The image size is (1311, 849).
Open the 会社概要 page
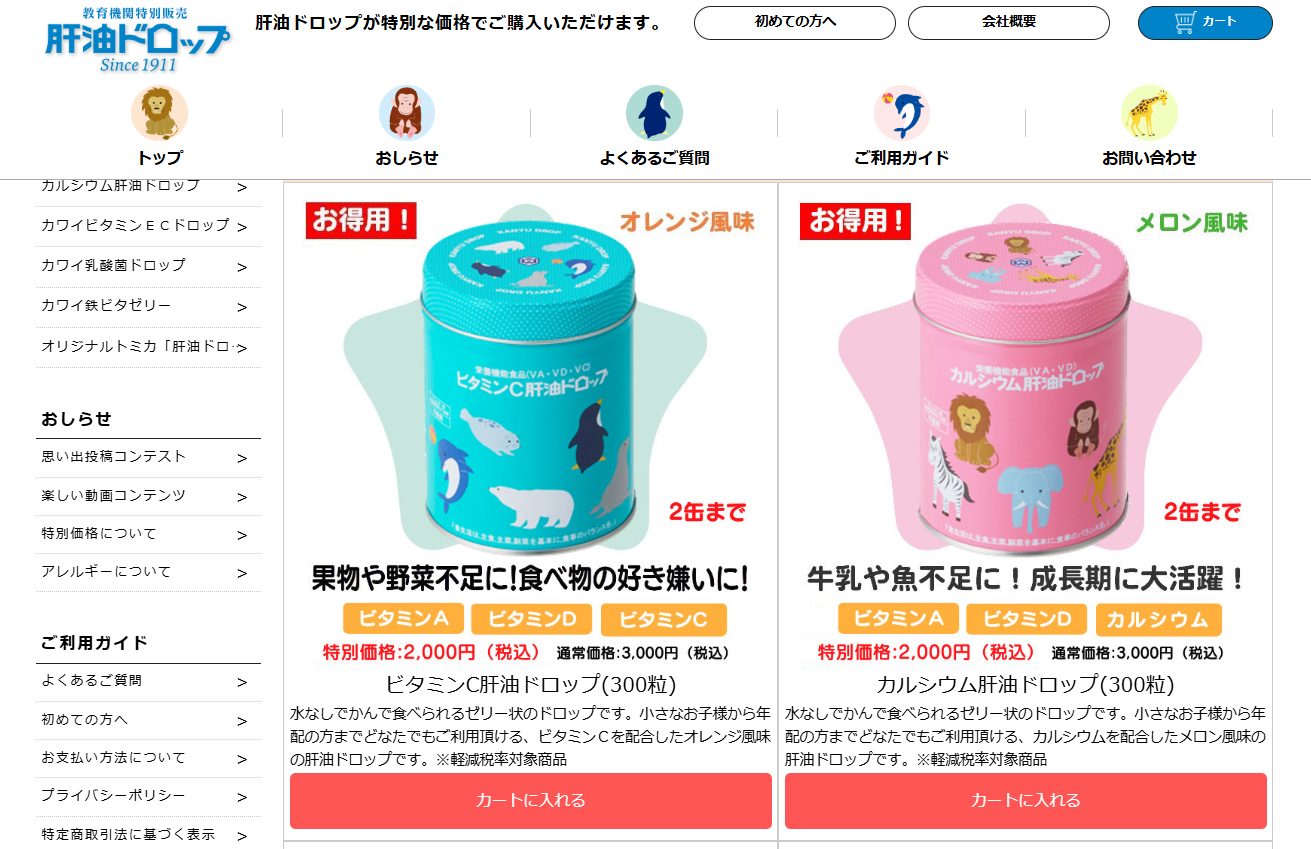pyautogui.click(x=1009, y=22)
